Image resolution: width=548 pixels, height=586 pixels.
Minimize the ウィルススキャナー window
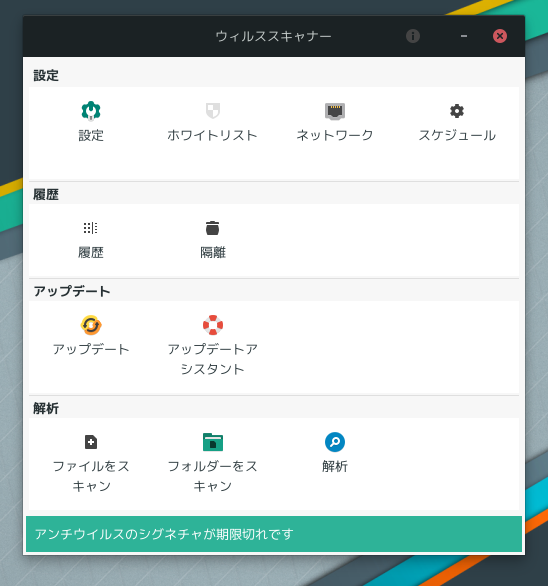(x=464, y=36)
